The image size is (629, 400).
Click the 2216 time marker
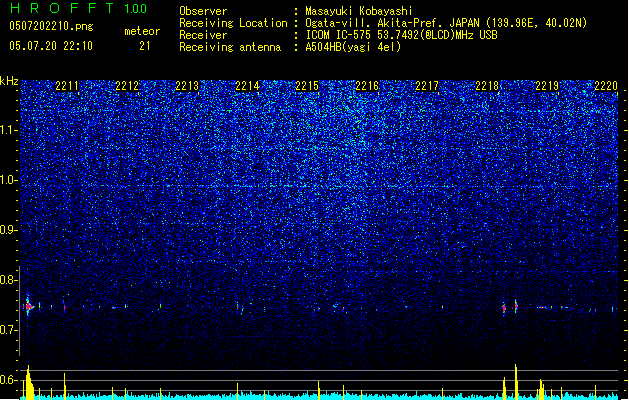pos(367,86)
